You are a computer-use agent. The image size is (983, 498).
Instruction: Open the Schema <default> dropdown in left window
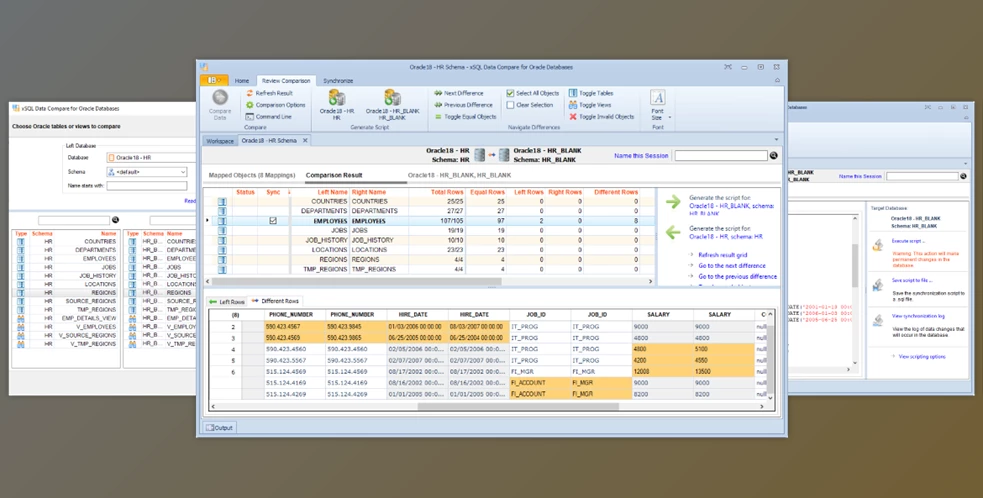click(183, 172)
